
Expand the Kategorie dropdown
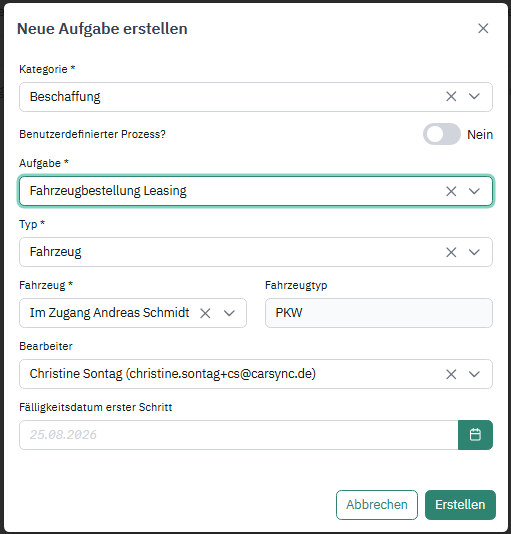[474, 97]
